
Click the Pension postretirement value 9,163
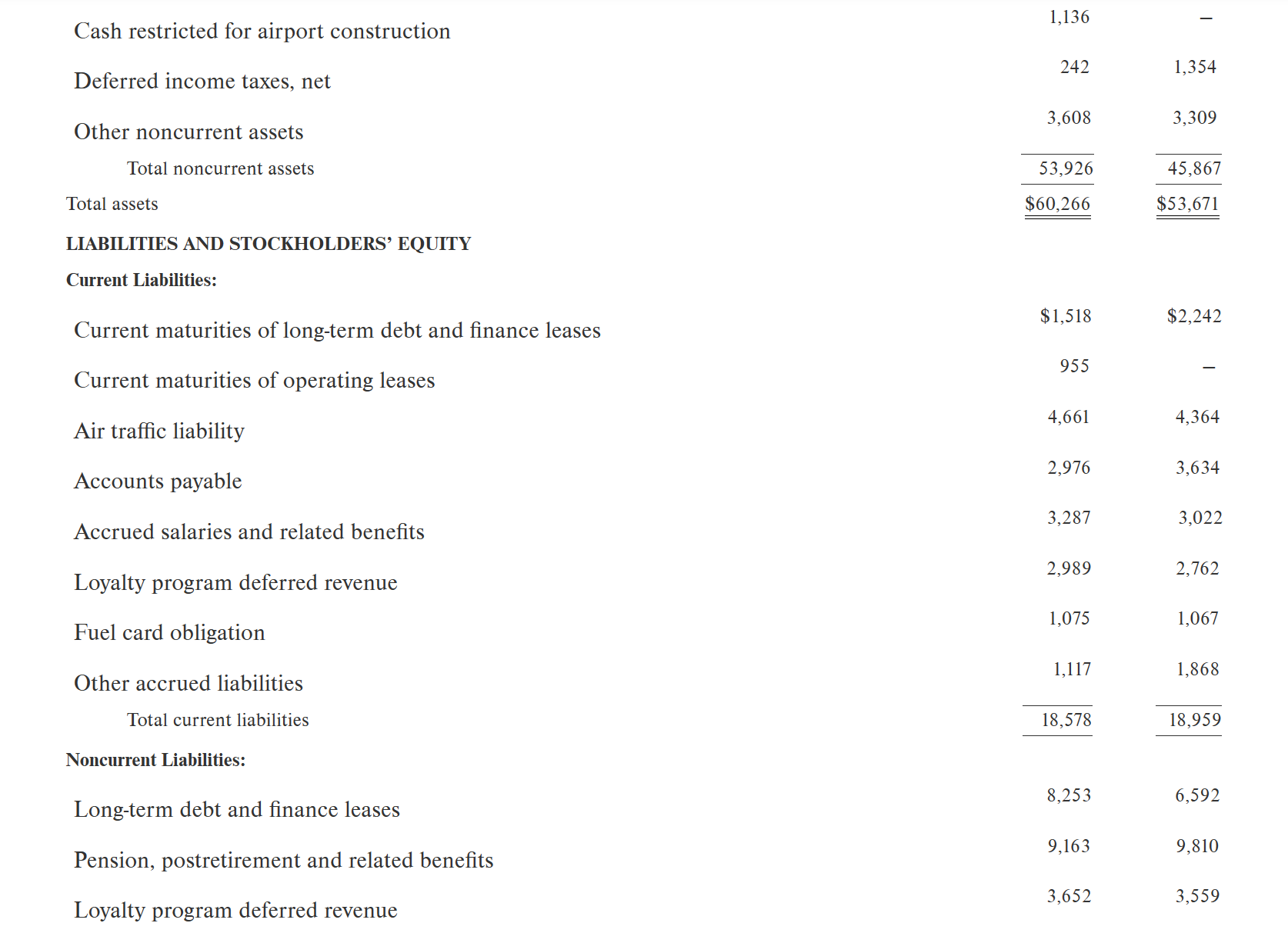coord(1069,846)
